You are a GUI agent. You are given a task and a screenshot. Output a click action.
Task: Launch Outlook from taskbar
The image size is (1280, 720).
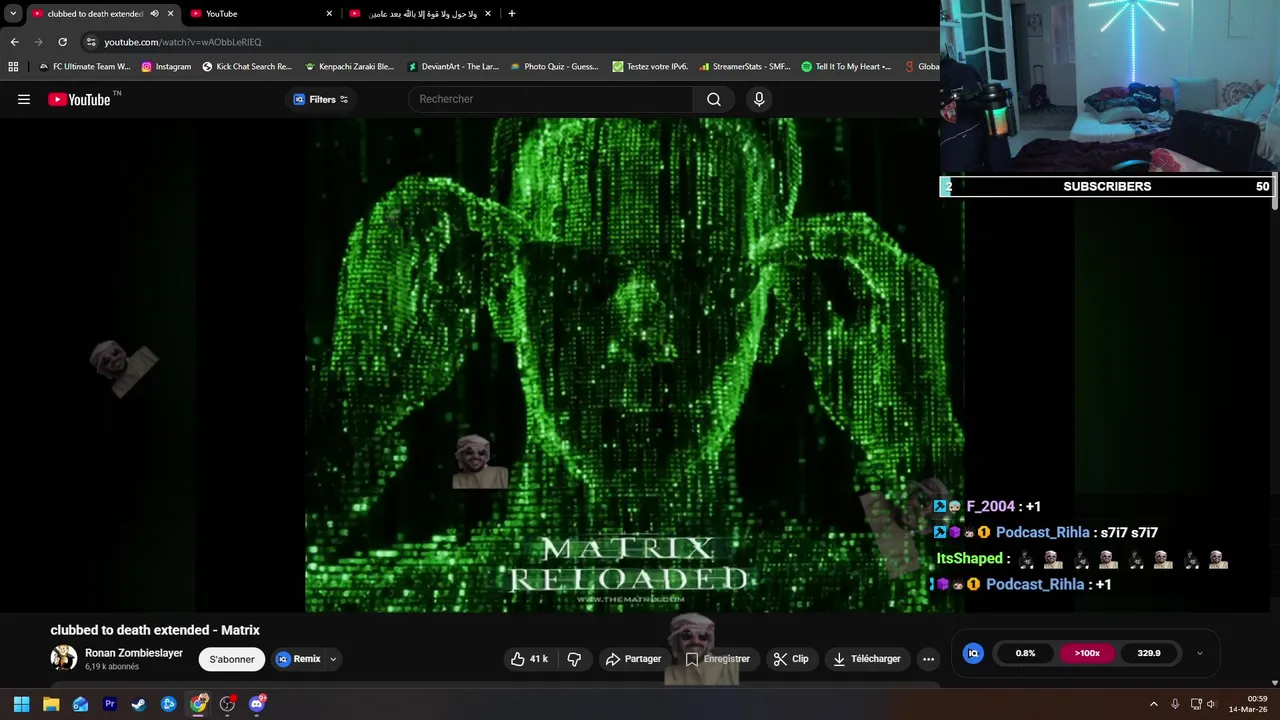pyautogui.click(x=80, y=704)
